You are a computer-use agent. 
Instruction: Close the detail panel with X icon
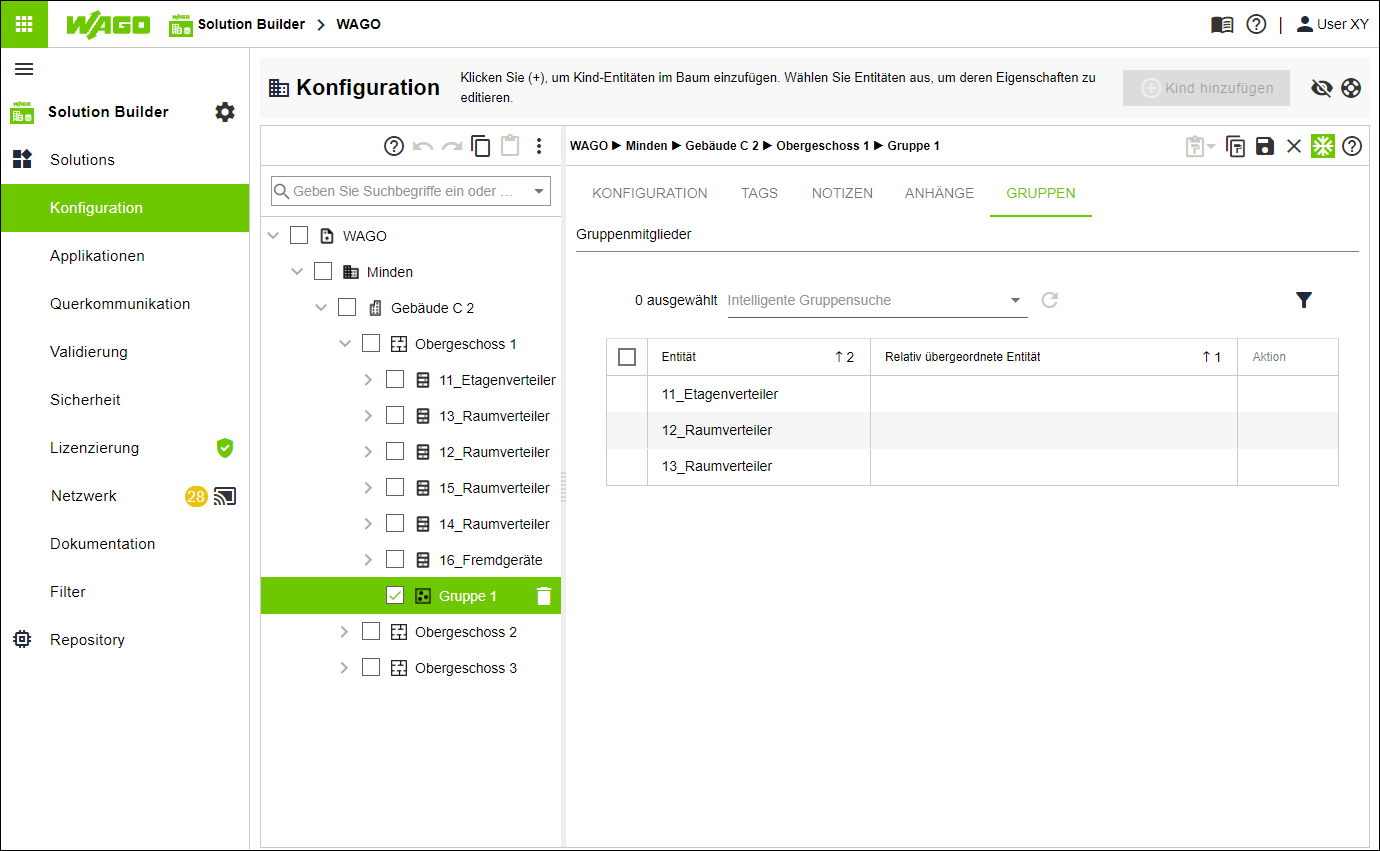coord(1294,146)
